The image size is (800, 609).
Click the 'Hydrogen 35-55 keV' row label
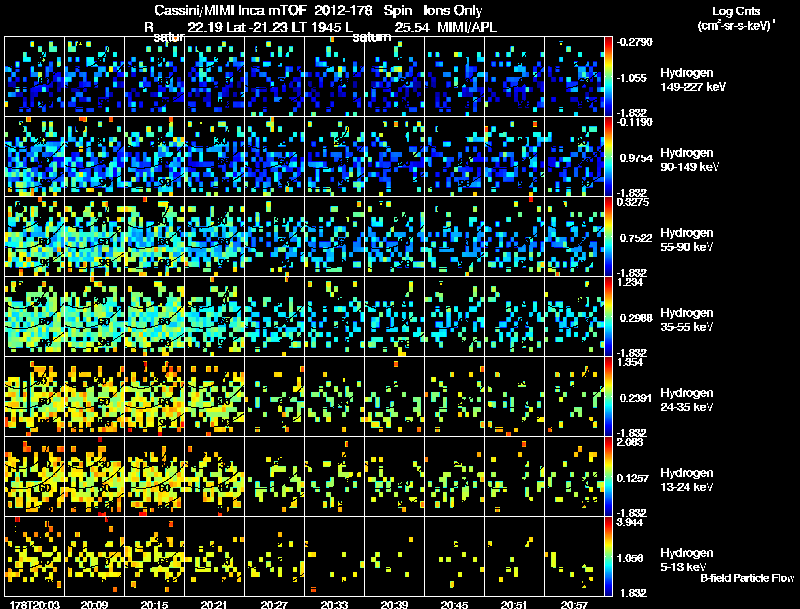coord(687,320)
